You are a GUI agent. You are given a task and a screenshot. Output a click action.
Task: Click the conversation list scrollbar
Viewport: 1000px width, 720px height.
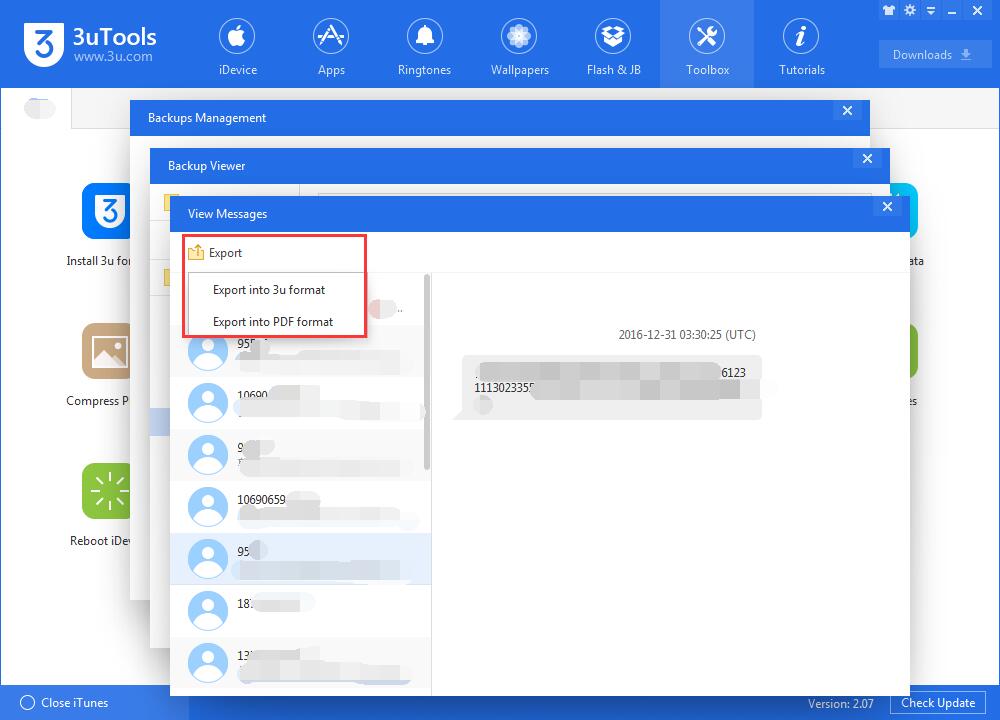[427, 372]
